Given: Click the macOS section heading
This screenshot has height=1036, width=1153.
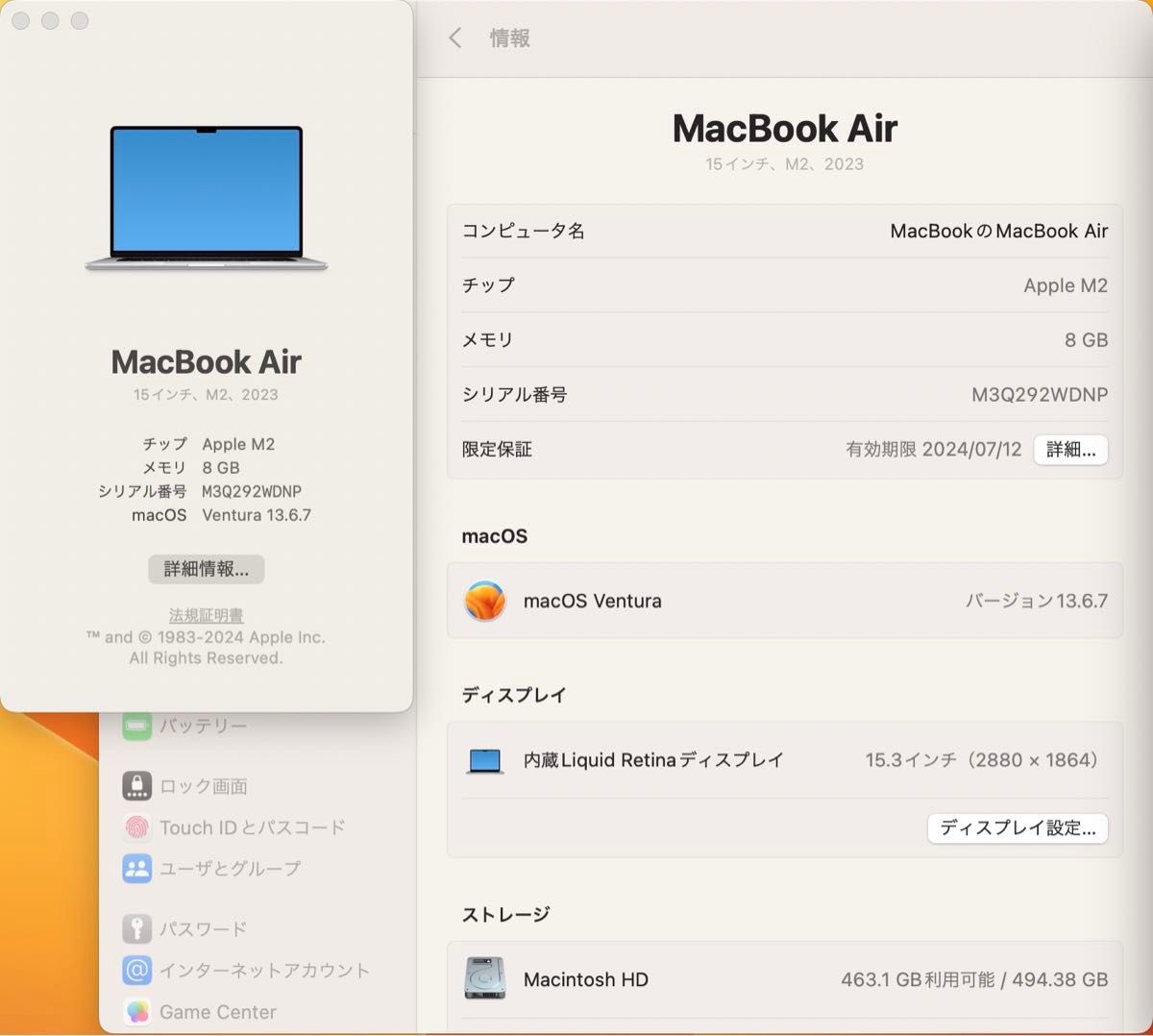Looking at the screenshot, I should [x=495, y=536].
